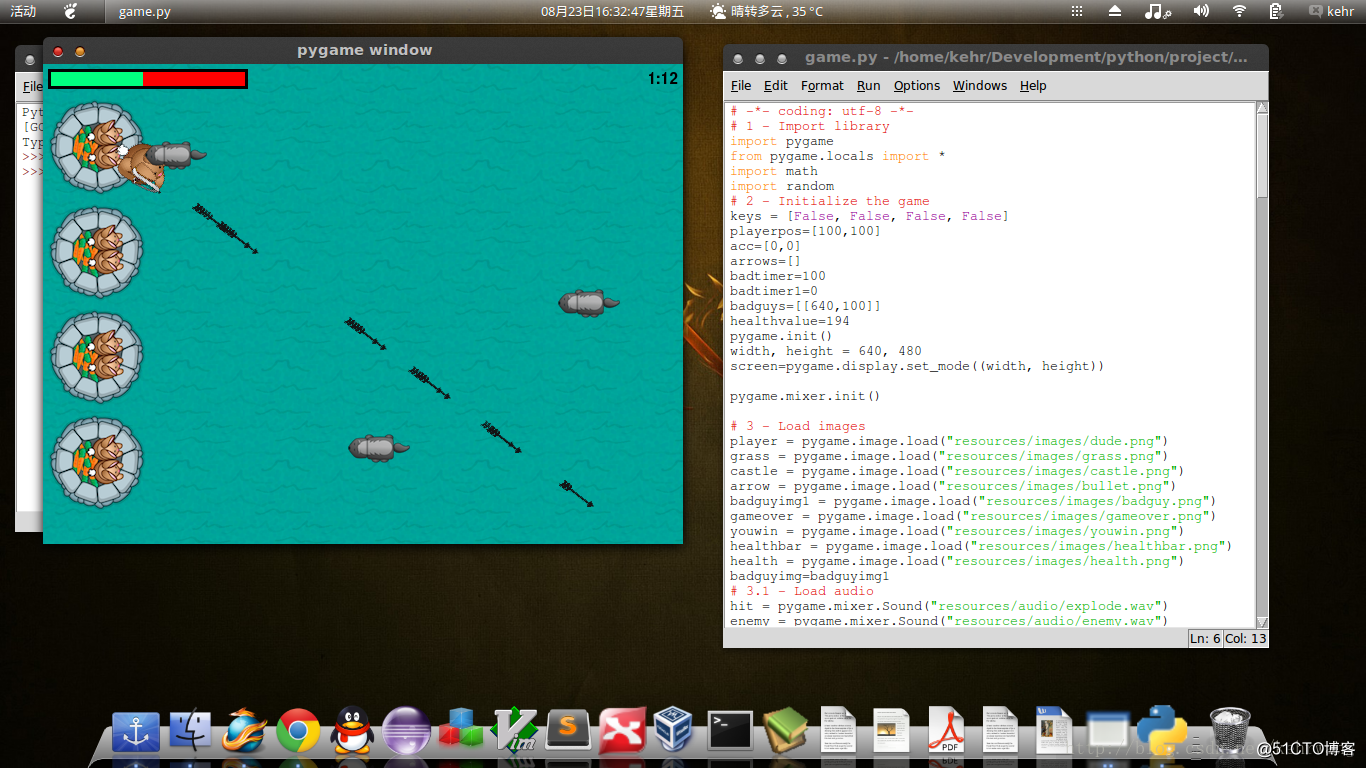The width and height of the screenshot is (1366, 768).
Task: Open Google Chrome from the dock
Action: pos(298,732)
